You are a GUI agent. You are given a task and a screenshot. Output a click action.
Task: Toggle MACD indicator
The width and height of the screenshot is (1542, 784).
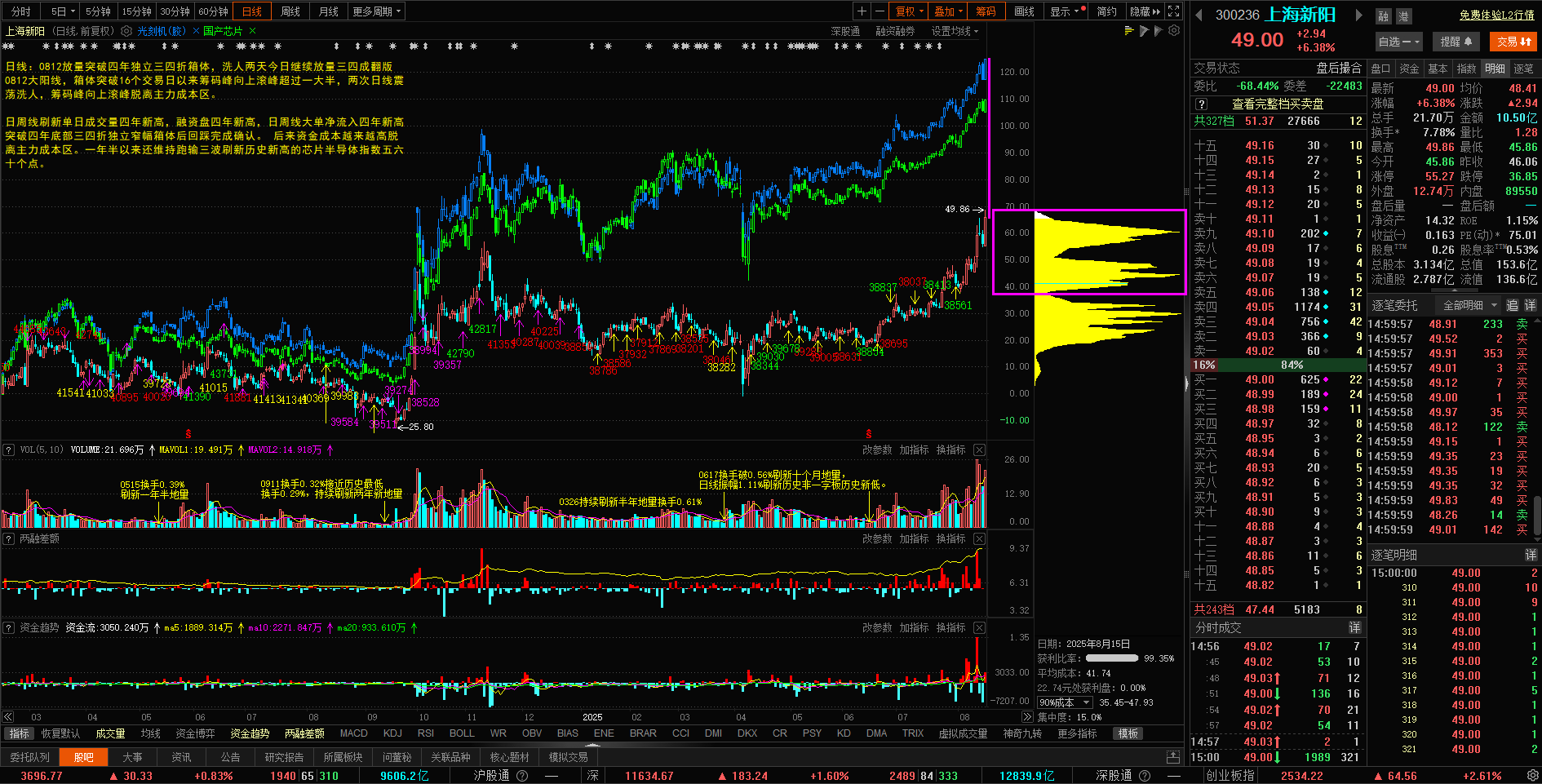(354, 734)
